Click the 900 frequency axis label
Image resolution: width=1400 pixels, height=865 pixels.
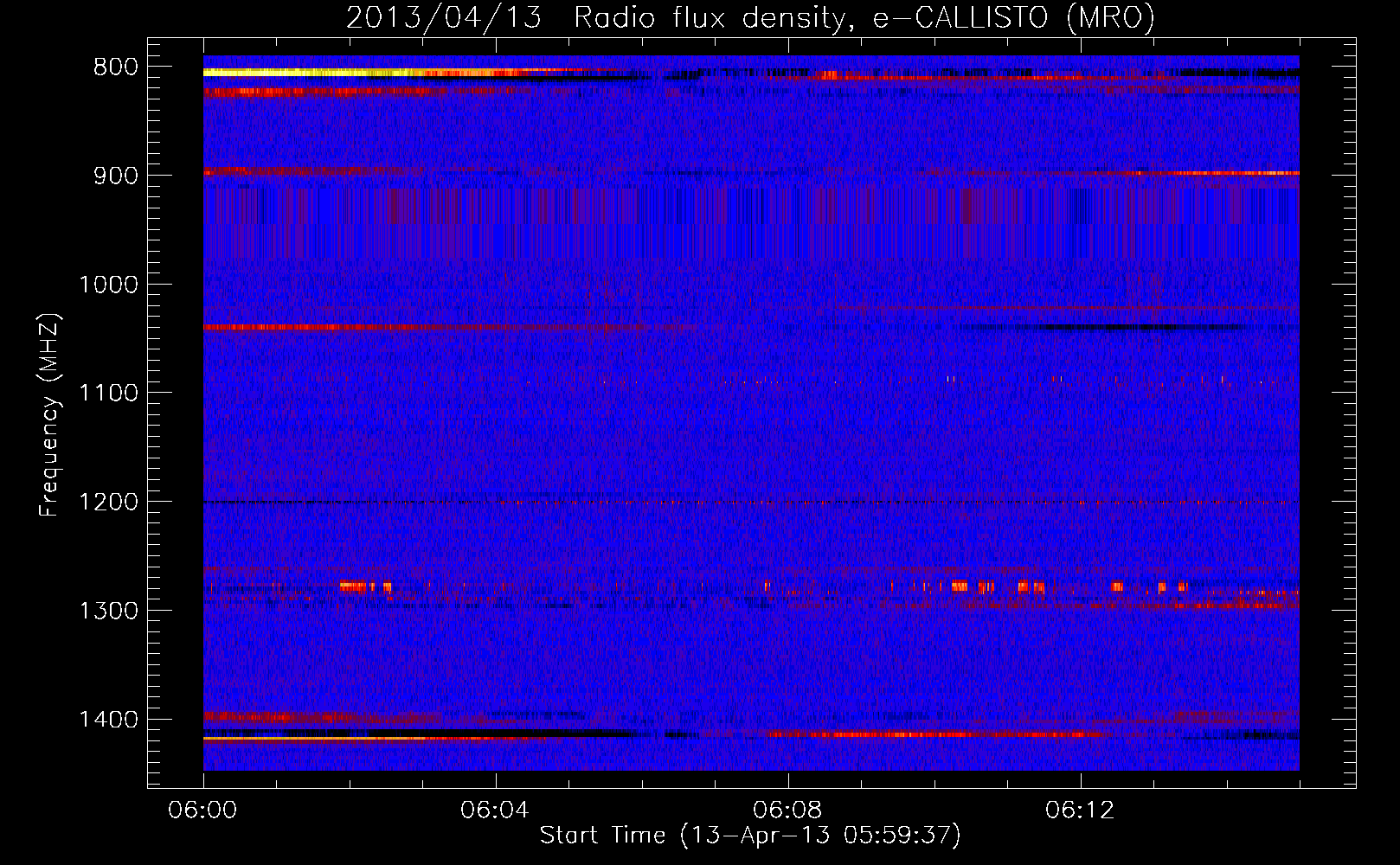click(116, 176)
